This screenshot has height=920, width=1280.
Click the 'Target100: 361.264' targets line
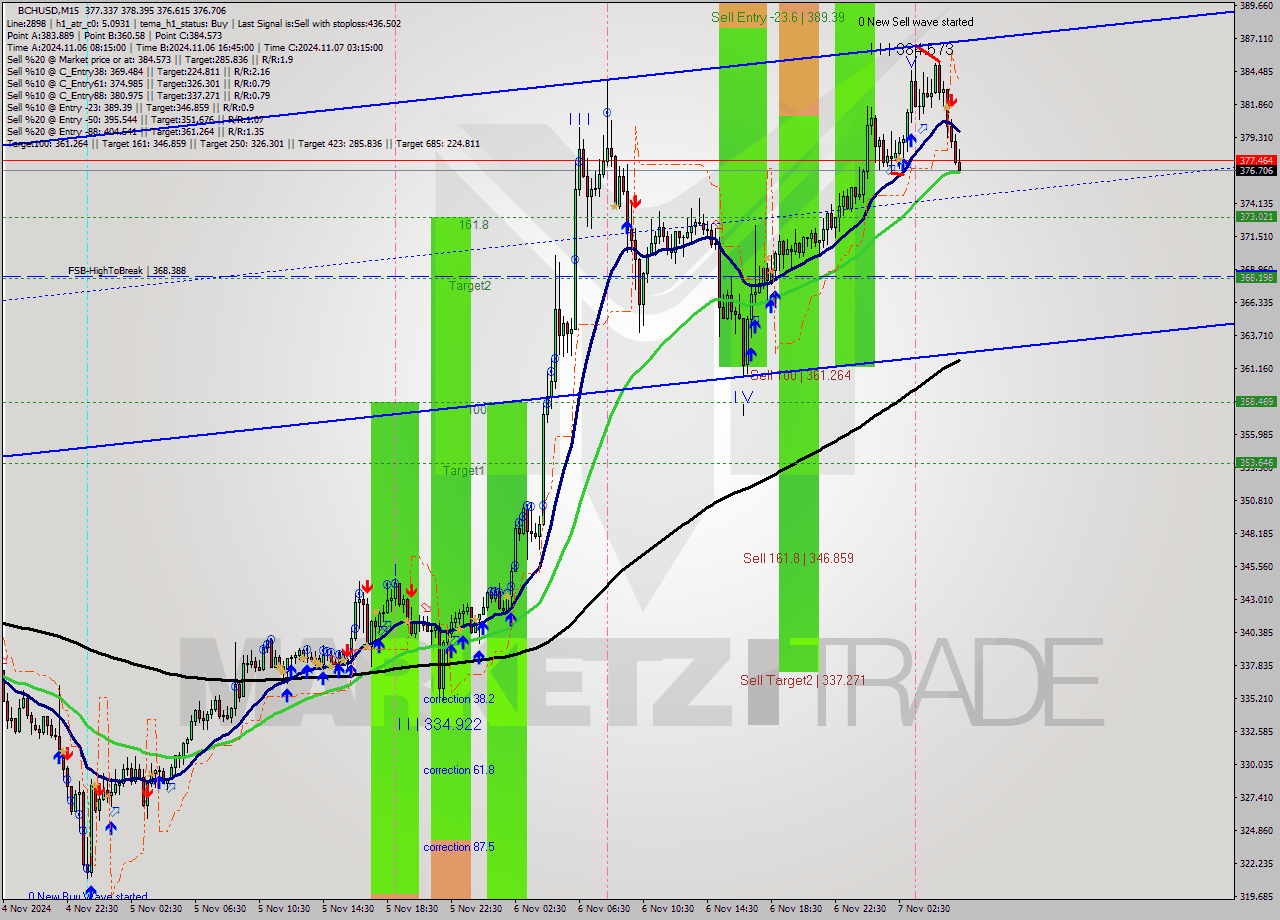tap(243, 143)
